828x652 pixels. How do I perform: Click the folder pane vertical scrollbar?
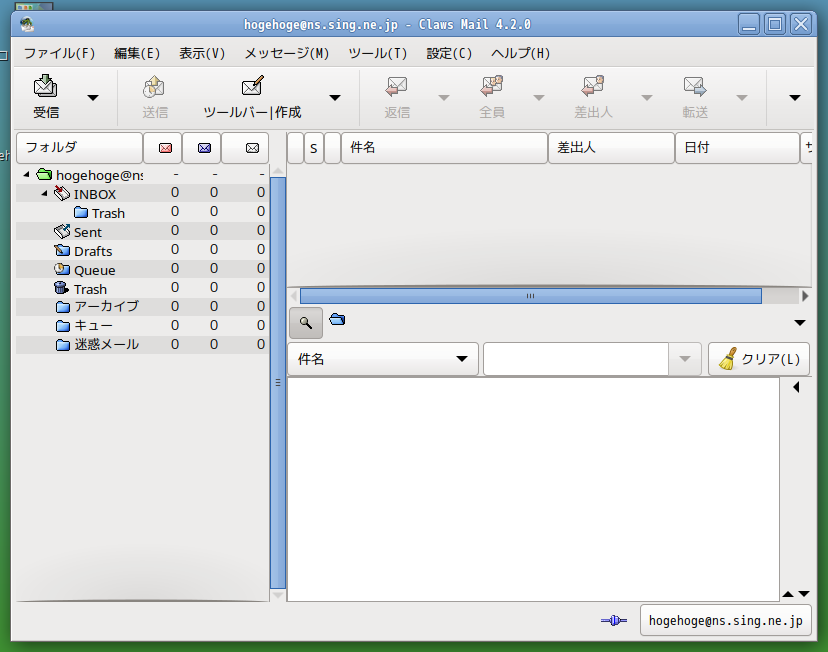[278, 382]
